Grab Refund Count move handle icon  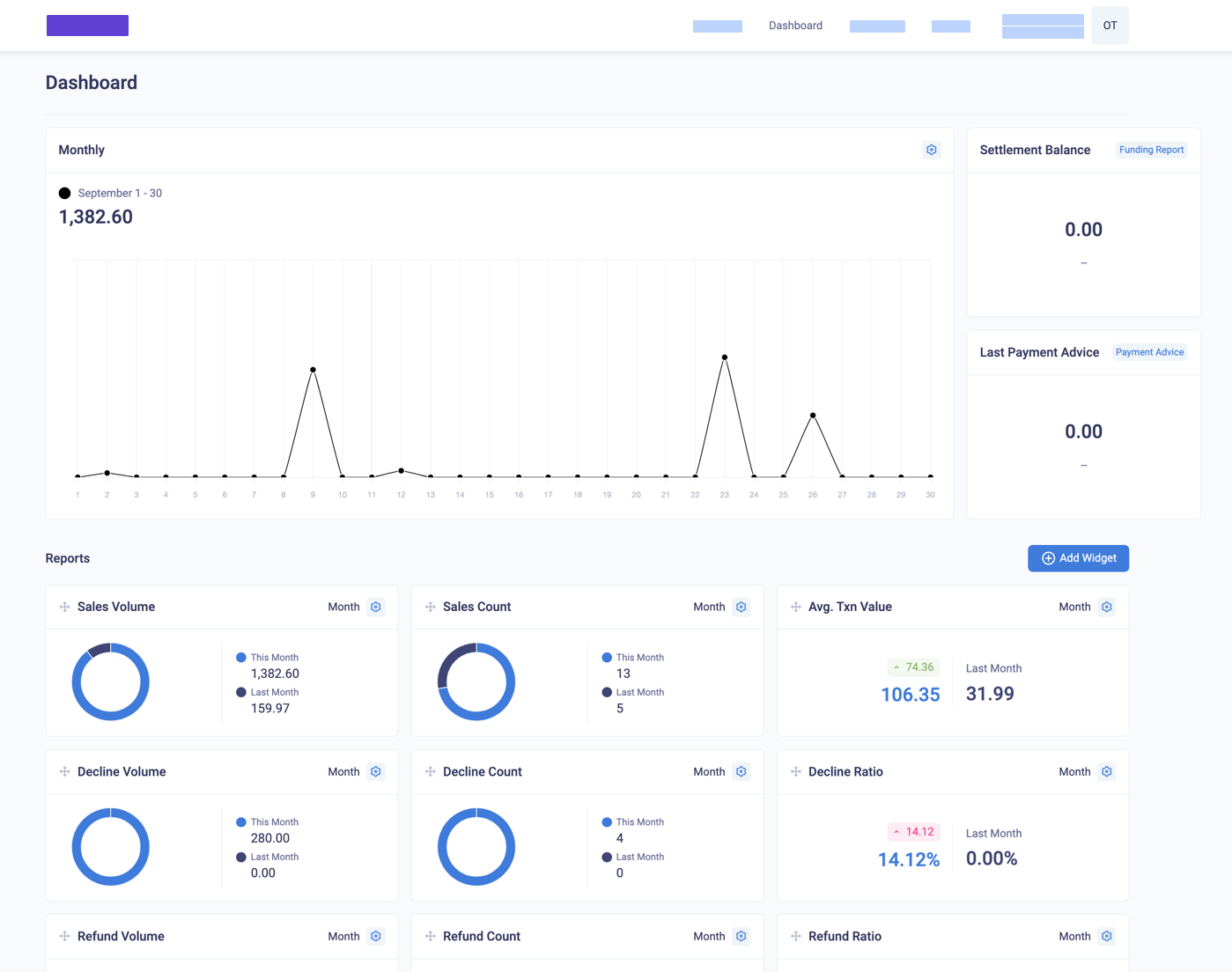431,936
